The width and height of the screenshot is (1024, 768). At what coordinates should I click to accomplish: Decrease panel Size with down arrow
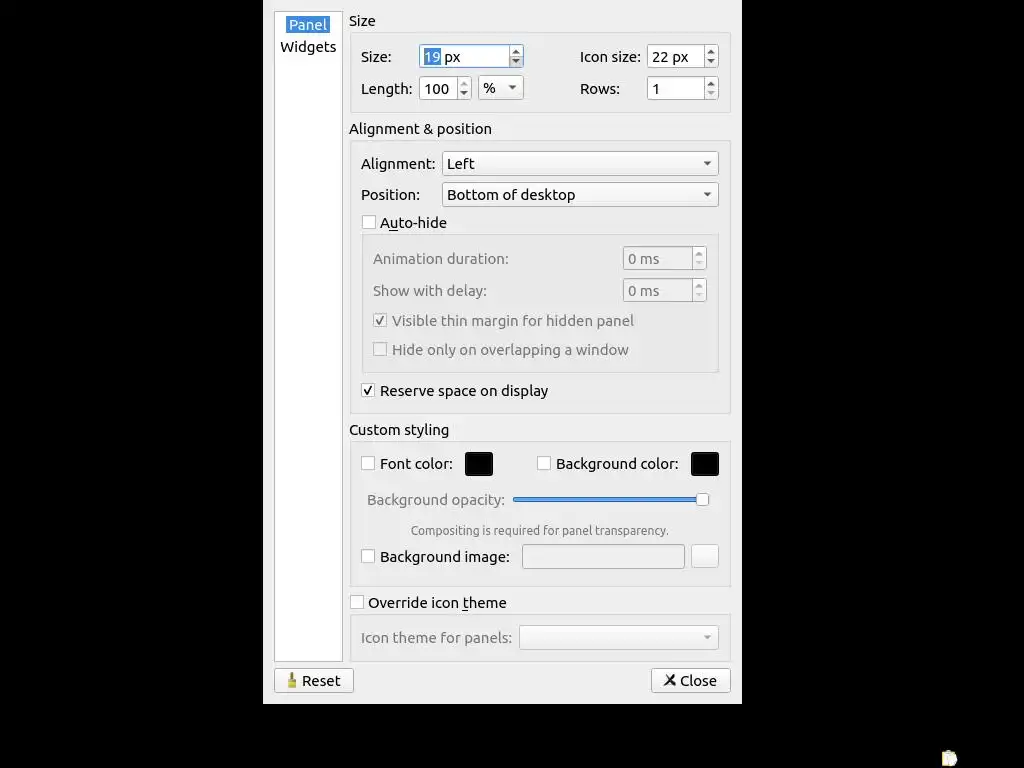point(516,62)
